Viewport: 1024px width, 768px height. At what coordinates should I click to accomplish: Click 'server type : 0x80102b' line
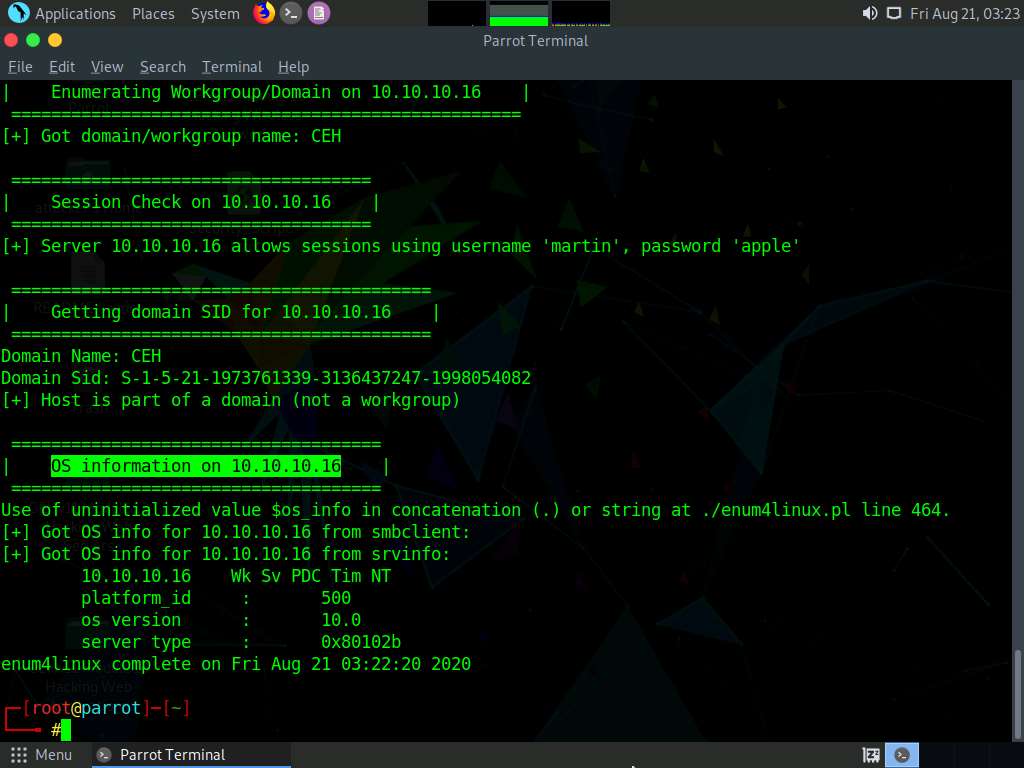point(241,642)
